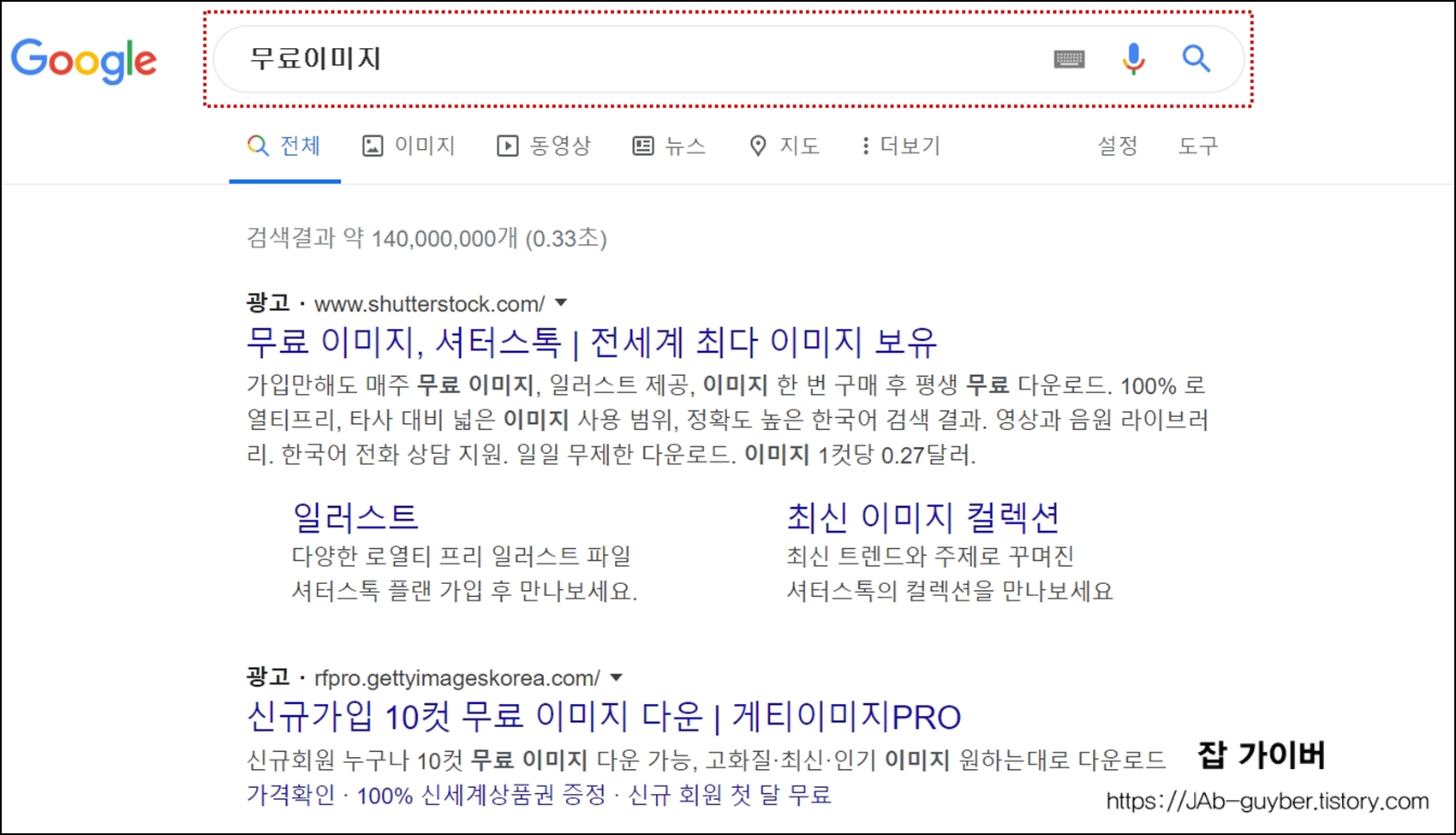Click 신규 회원 첫 달 무료 link
The width and height of the screenshot is (1456, 835).
point(730,795)
